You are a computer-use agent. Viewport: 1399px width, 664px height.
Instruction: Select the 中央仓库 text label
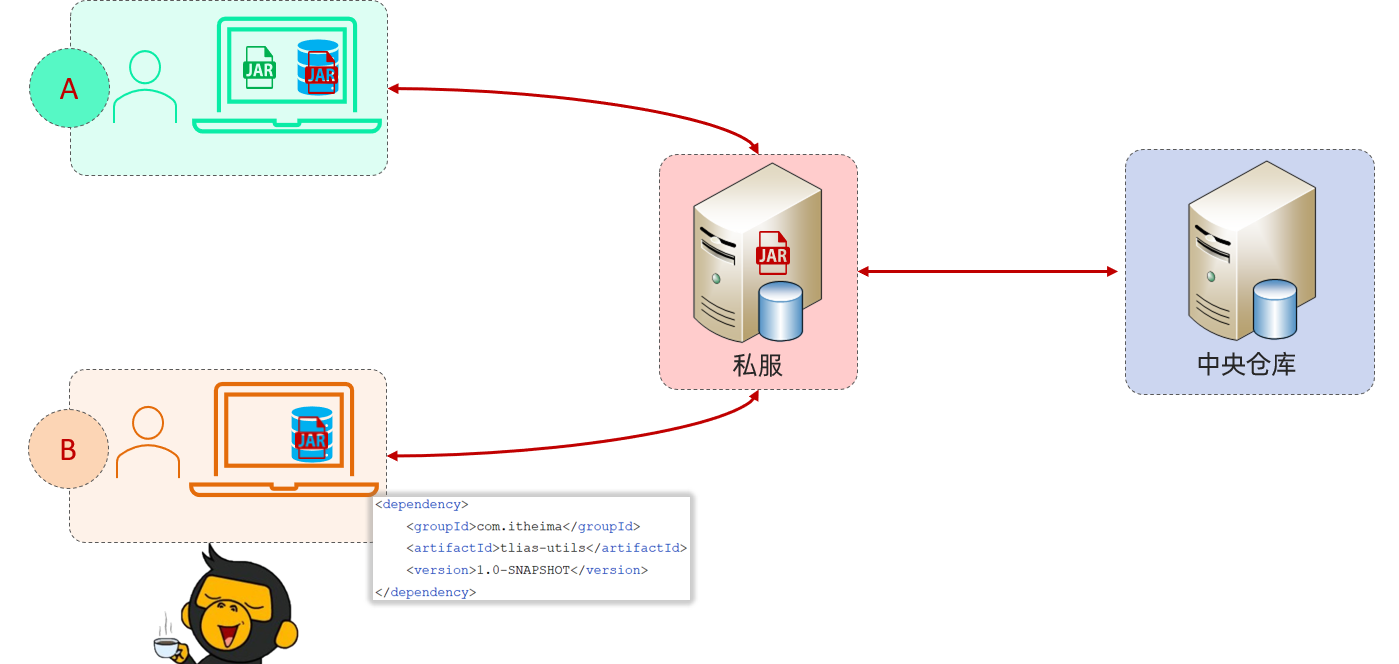pos(1246,364)
